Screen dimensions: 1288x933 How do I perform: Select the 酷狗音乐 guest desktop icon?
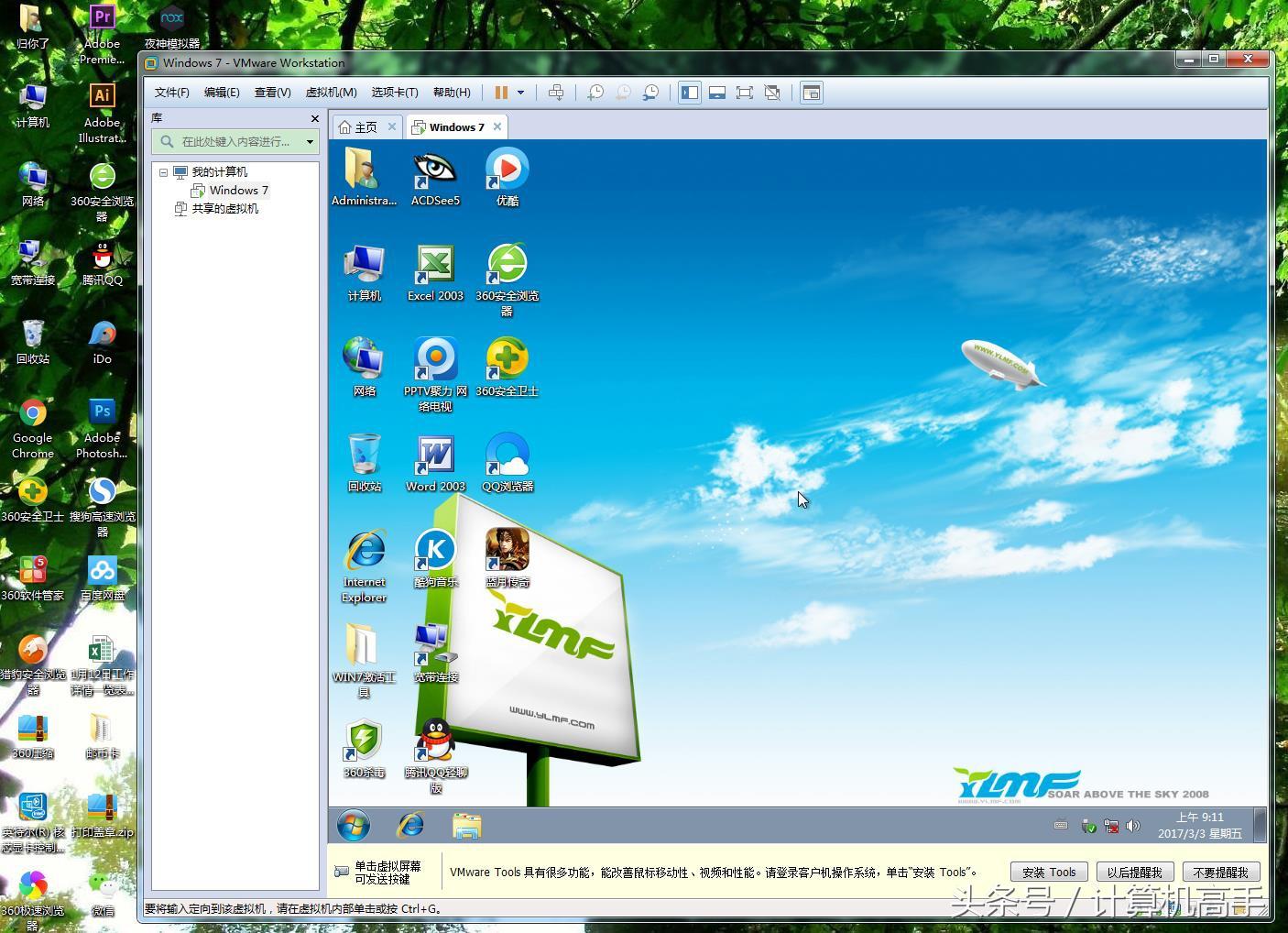[435, 559]
